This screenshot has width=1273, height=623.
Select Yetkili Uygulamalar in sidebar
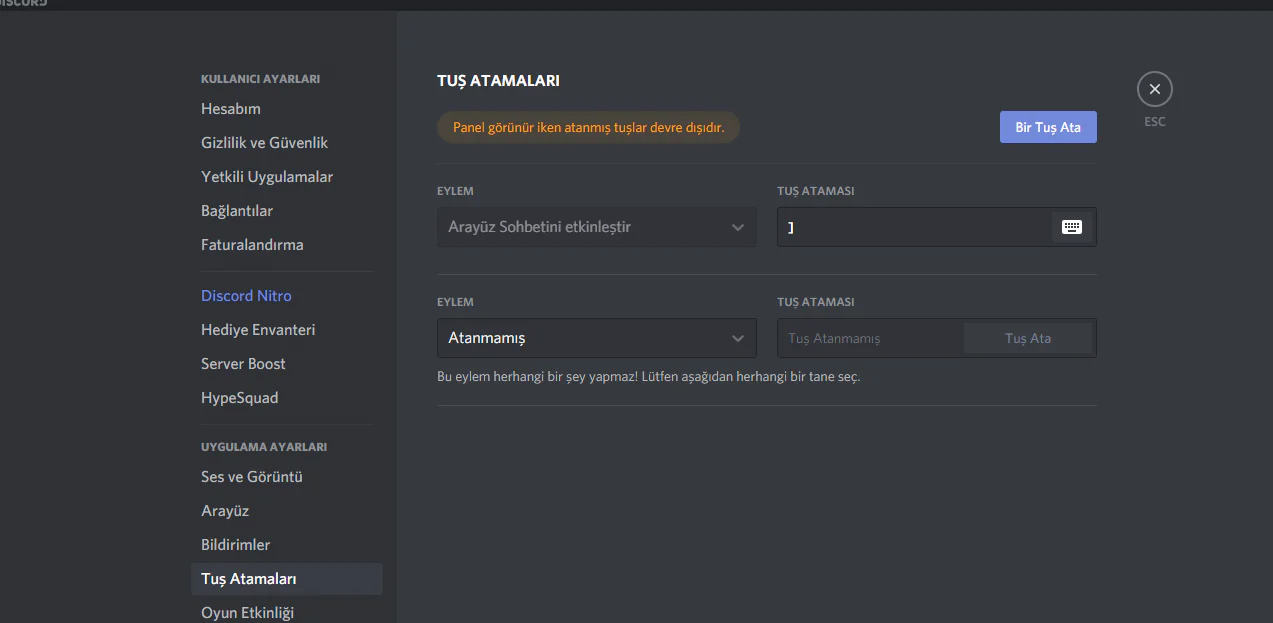267,177
